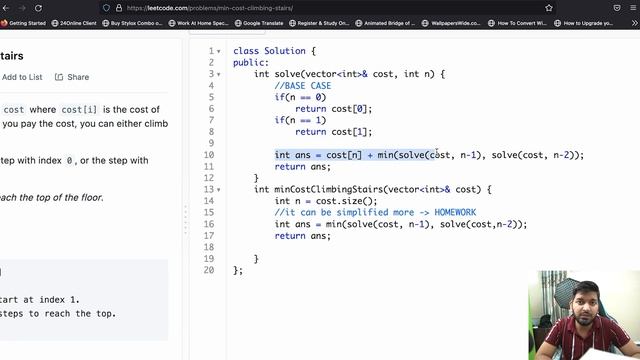Show more bookmarks with the chevron
The height and width of the screenshot is (360, 640).
634,23
